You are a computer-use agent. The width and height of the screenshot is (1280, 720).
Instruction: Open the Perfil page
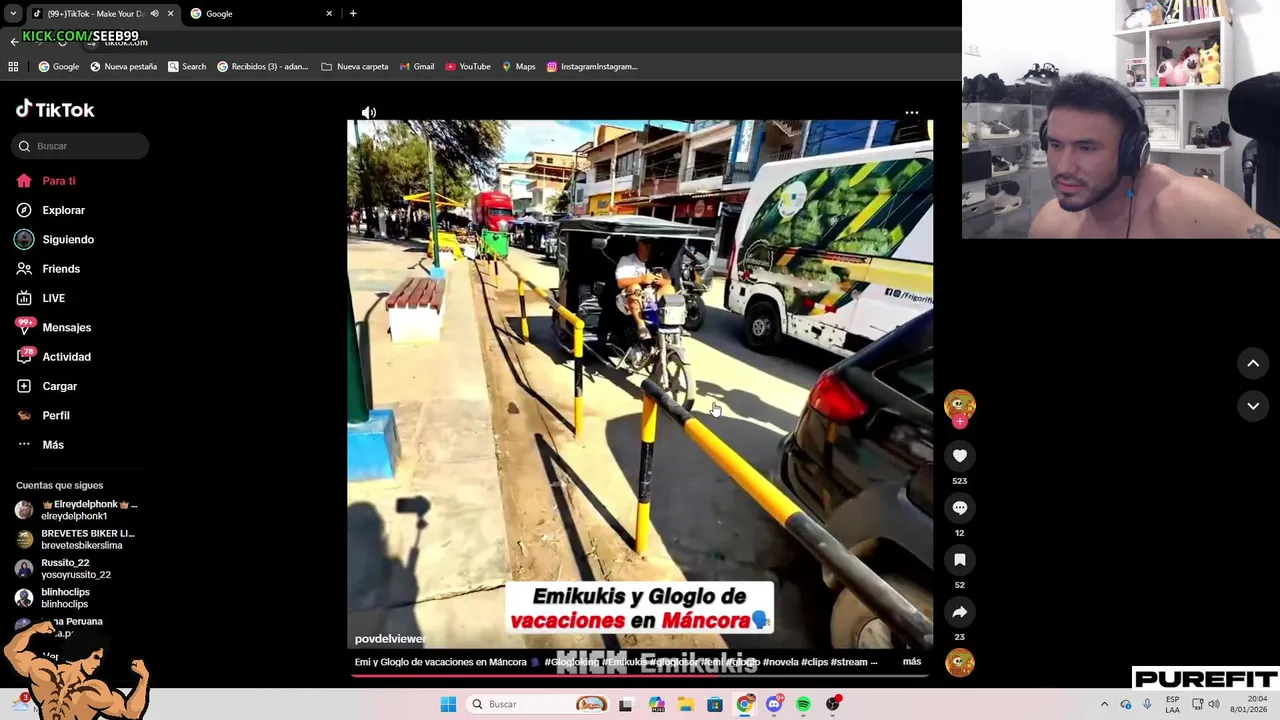coord(43,415)
